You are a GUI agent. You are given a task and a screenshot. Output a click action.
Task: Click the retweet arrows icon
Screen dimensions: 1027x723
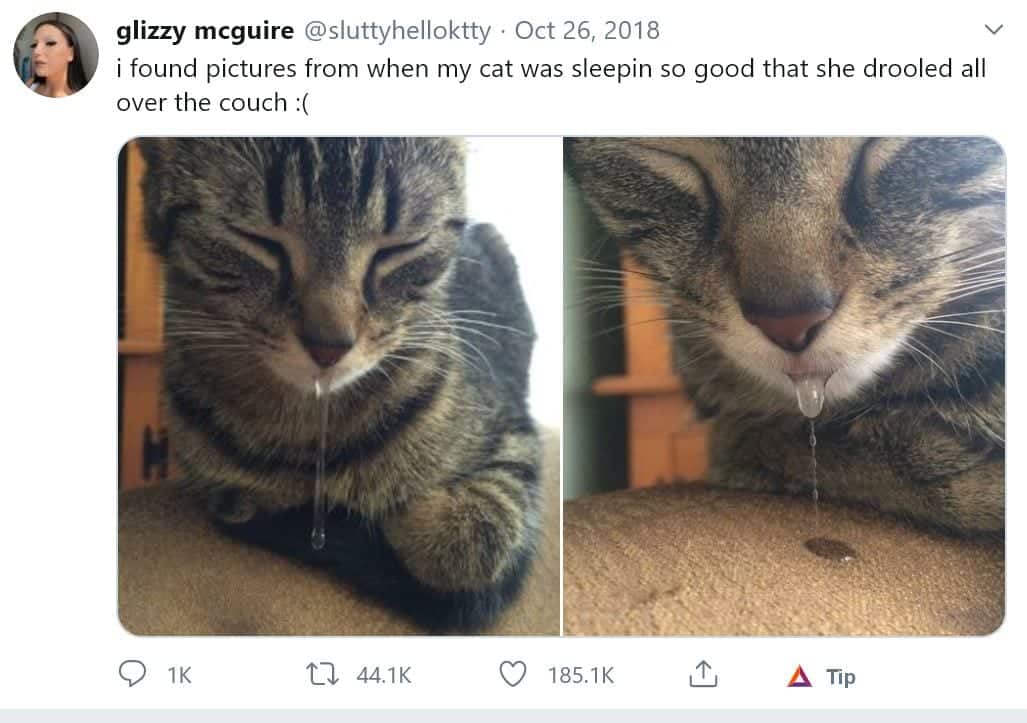pos(322,674)
